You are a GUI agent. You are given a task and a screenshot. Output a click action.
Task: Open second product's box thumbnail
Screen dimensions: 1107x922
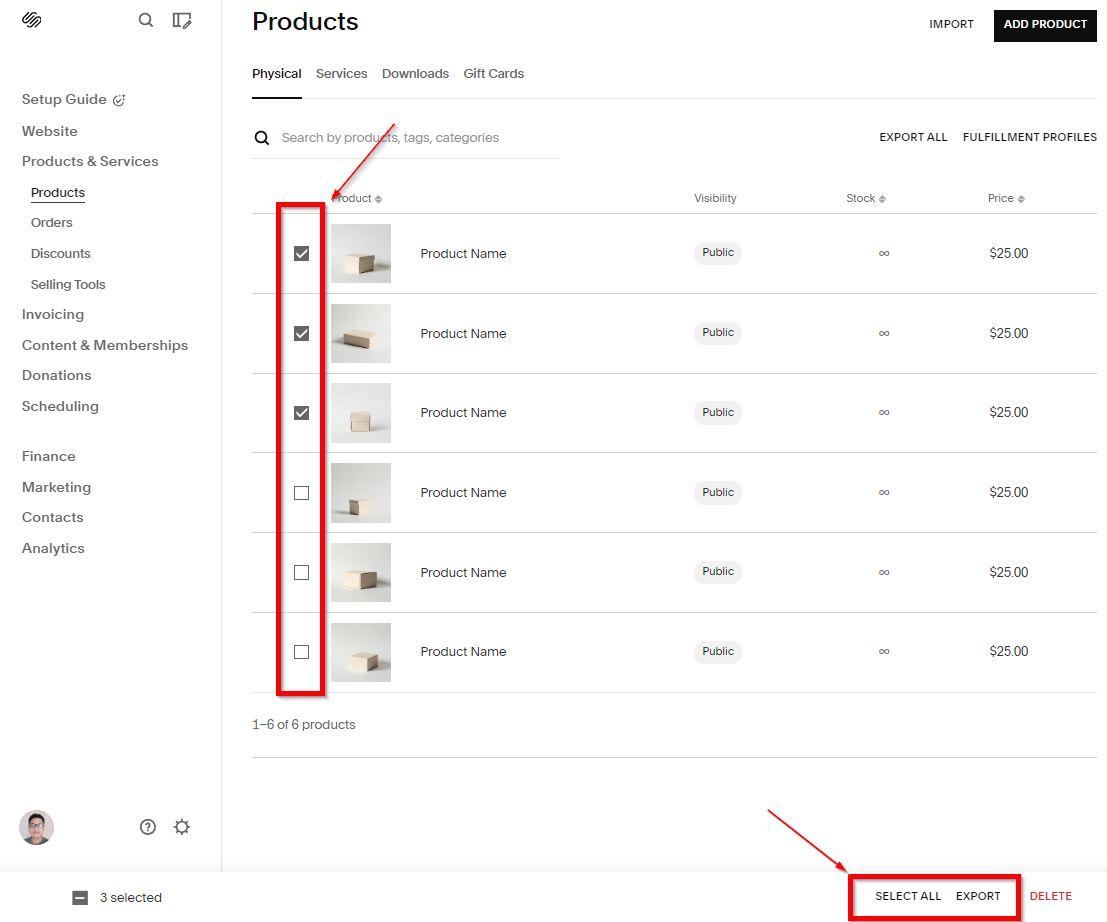[361, 333]
